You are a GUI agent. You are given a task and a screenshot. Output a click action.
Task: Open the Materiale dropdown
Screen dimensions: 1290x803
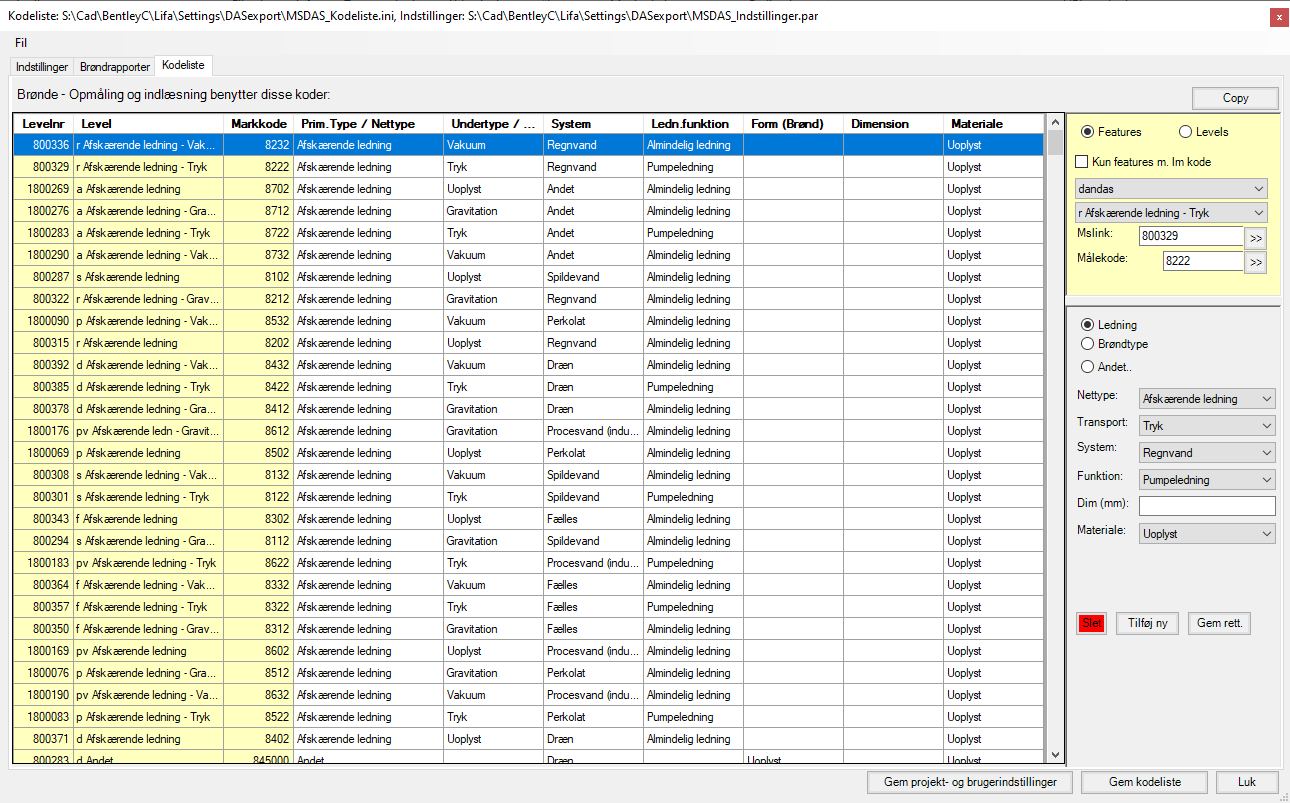(x=1207, y=533)
